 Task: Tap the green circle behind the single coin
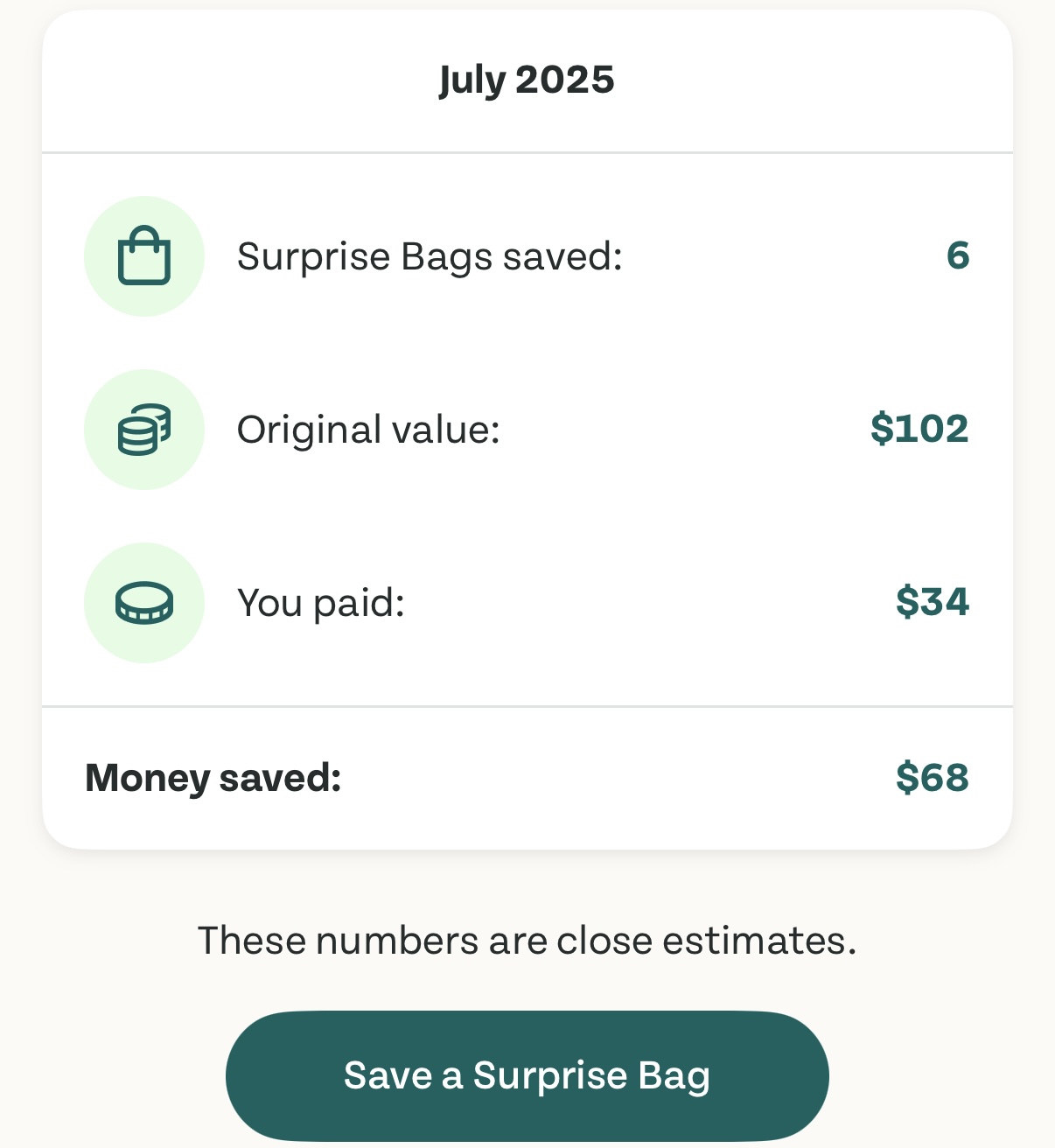pos(144,603)
